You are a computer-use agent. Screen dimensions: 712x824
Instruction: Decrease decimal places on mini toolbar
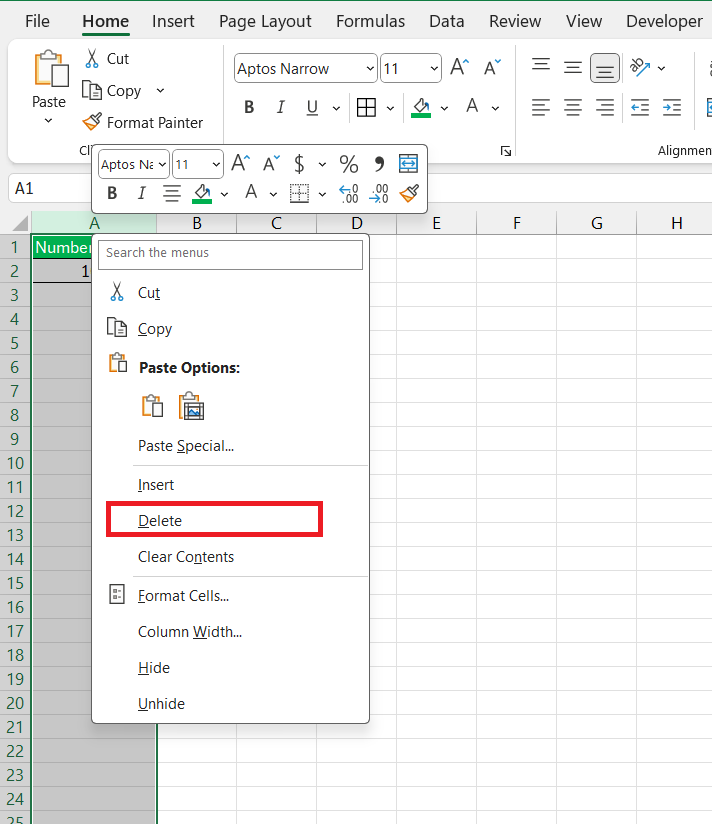tap(379, 193)
